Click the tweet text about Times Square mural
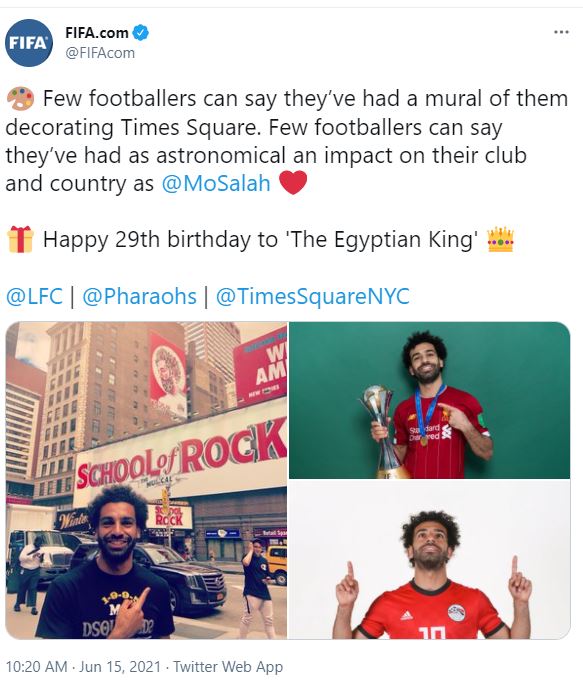The image size is (583, 686). tap(287, 141)
